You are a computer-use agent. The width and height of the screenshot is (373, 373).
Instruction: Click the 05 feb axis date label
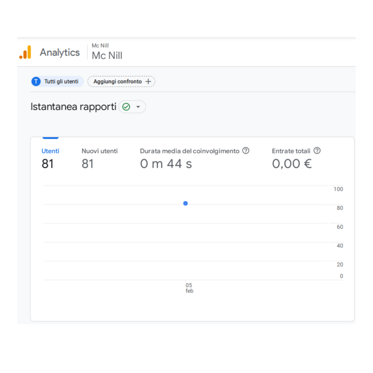[189, 288]
